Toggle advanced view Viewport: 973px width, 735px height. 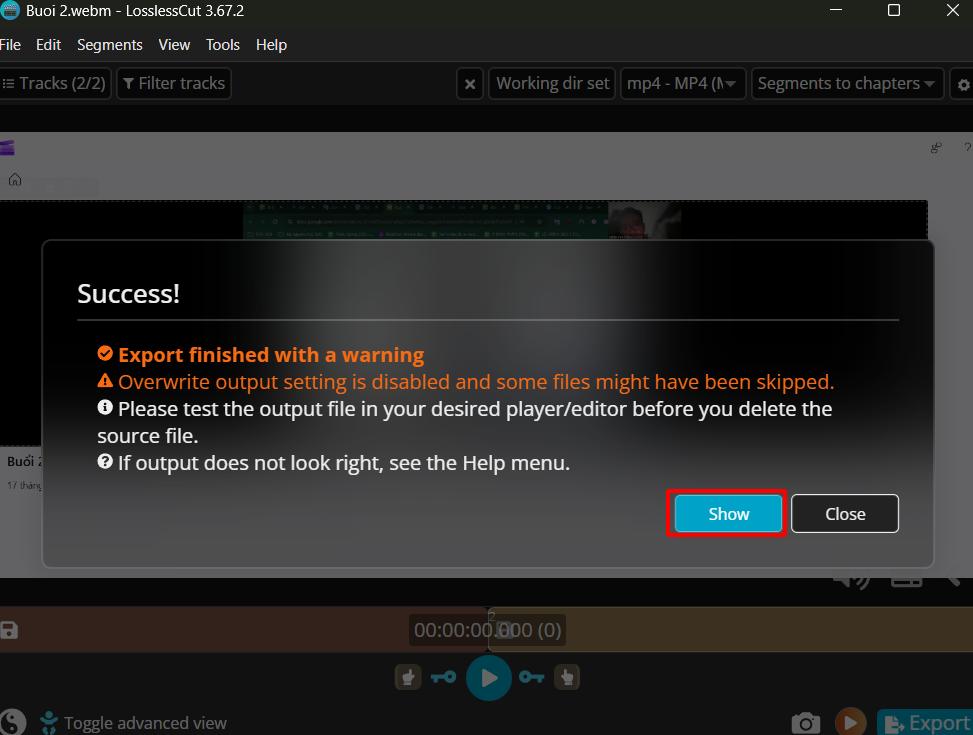[x=133, y=723]
